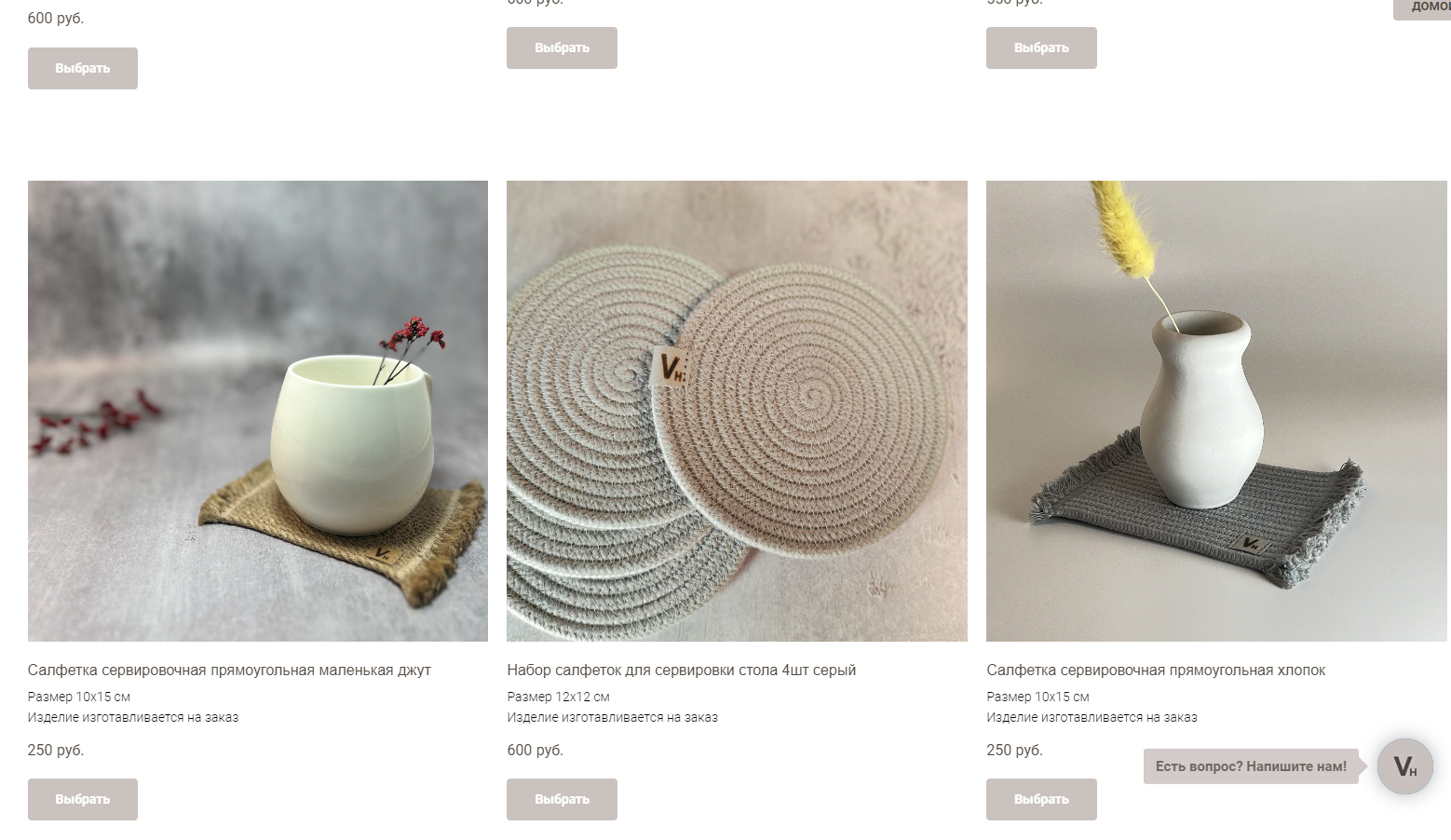Click Выбрать below the top 600 руб. price
The height and width of the screenshot is (840, 1451).
[83, 68]
